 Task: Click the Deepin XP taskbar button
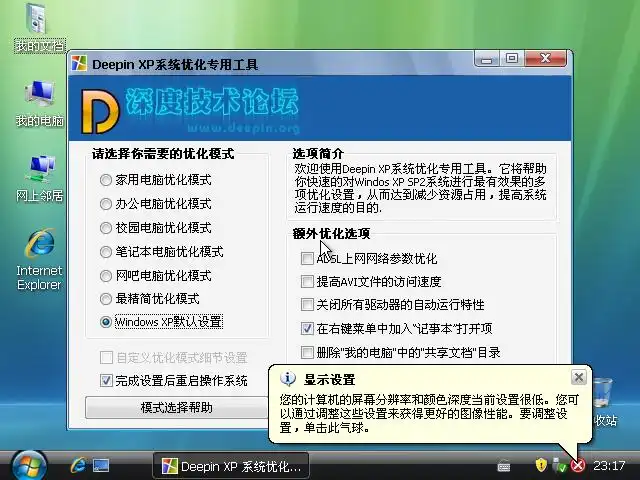coord(231,466)
